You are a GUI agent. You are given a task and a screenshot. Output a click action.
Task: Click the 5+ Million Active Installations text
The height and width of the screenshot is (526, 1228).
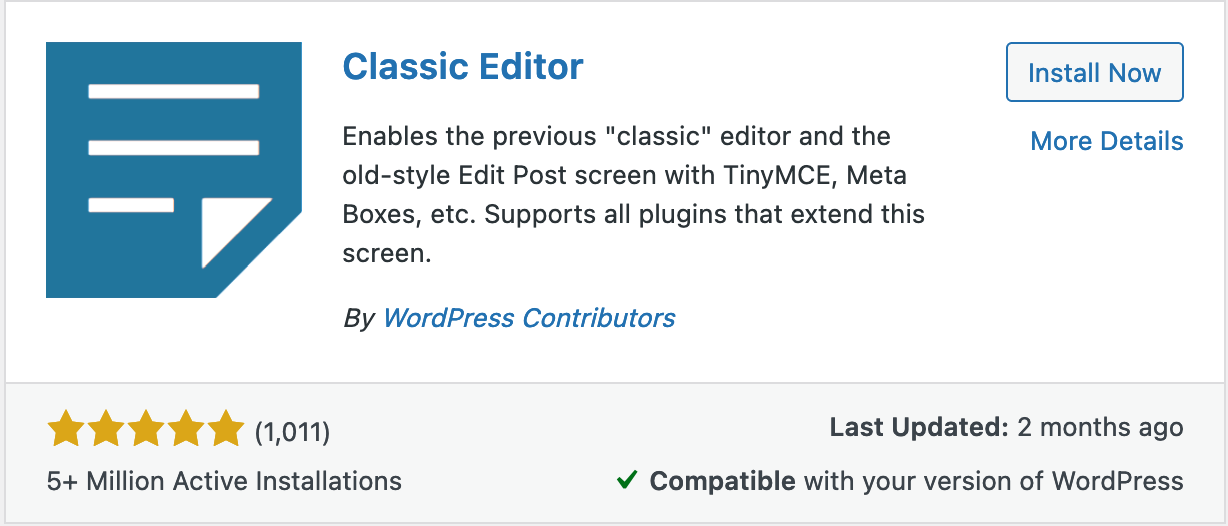(x=224, y=481)
